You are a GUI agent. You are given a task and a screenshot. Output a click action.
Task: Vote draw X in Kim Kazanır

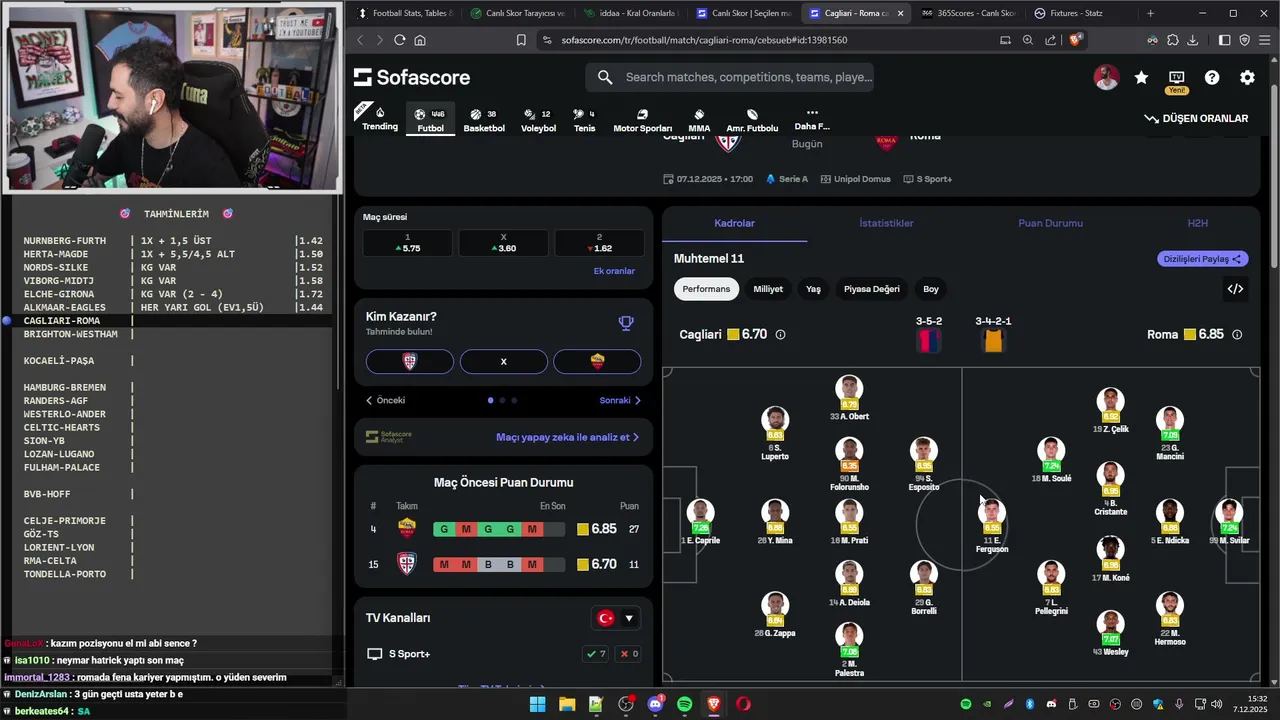tap(503, 361)
